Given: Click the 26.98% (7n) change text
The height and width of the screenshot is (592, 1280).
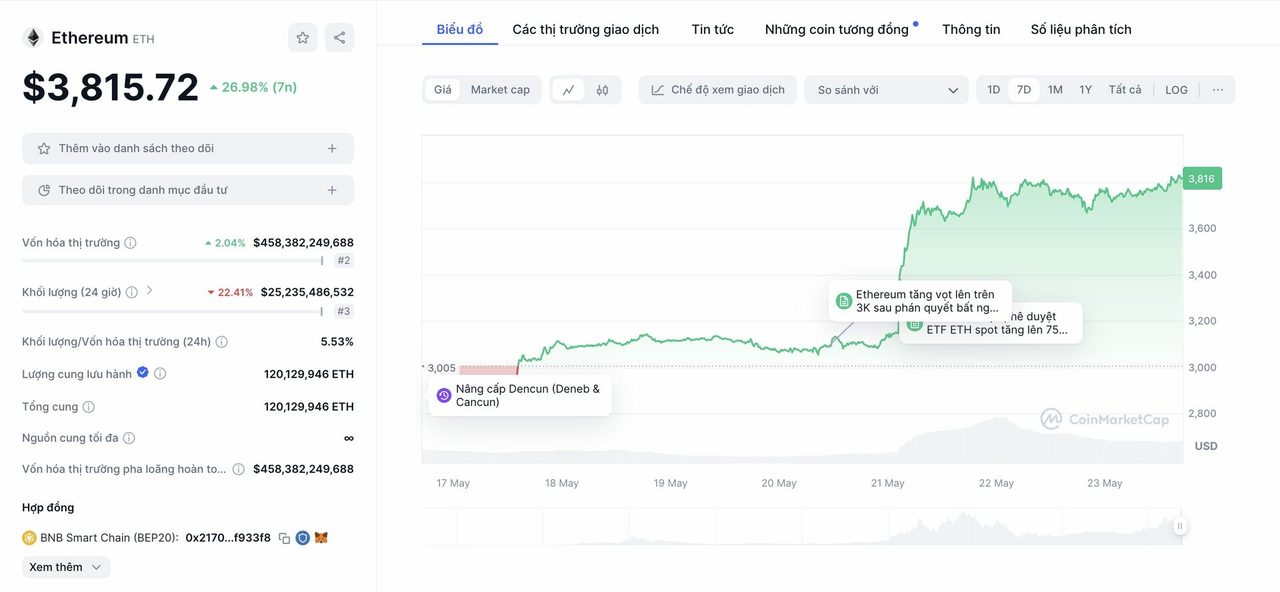Looking at the screenshot, I should pyautogui.click(x=253, y=87).
